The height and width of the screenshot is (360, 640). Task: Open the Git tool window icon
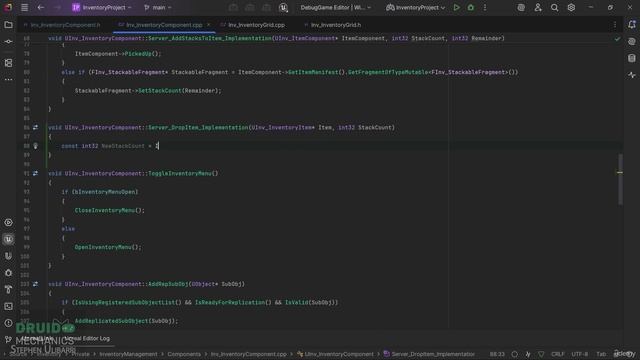tap(8, 340)
